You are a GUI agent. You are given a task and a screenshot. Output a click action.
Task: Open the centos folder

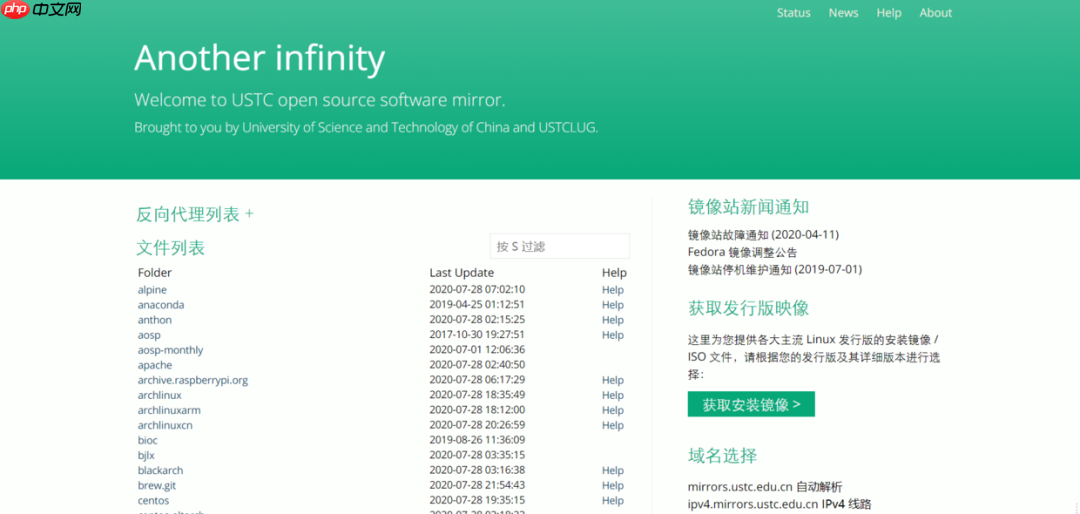[x=153, y=500]
